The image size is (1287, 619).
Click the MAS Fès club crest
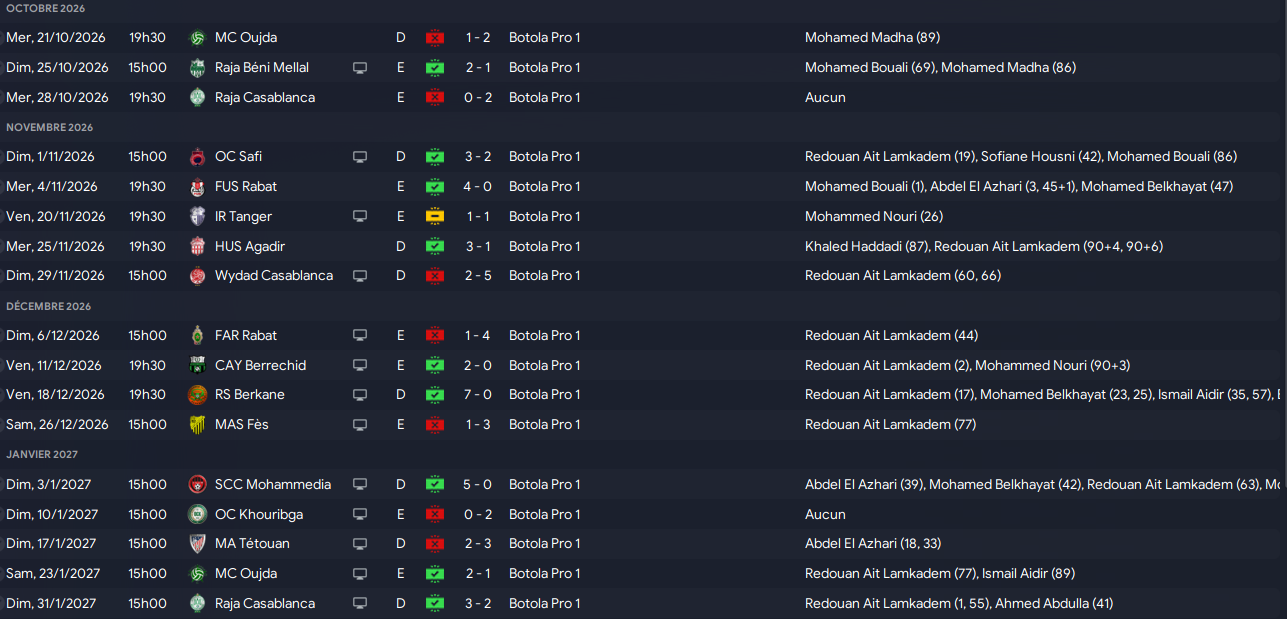coord(197,425)
